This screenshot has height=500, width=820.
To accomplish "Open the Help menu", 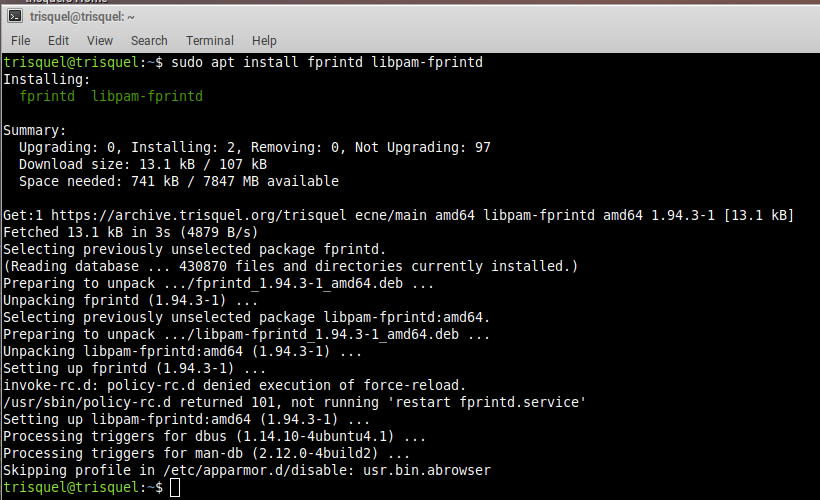I will pos(264,41).
